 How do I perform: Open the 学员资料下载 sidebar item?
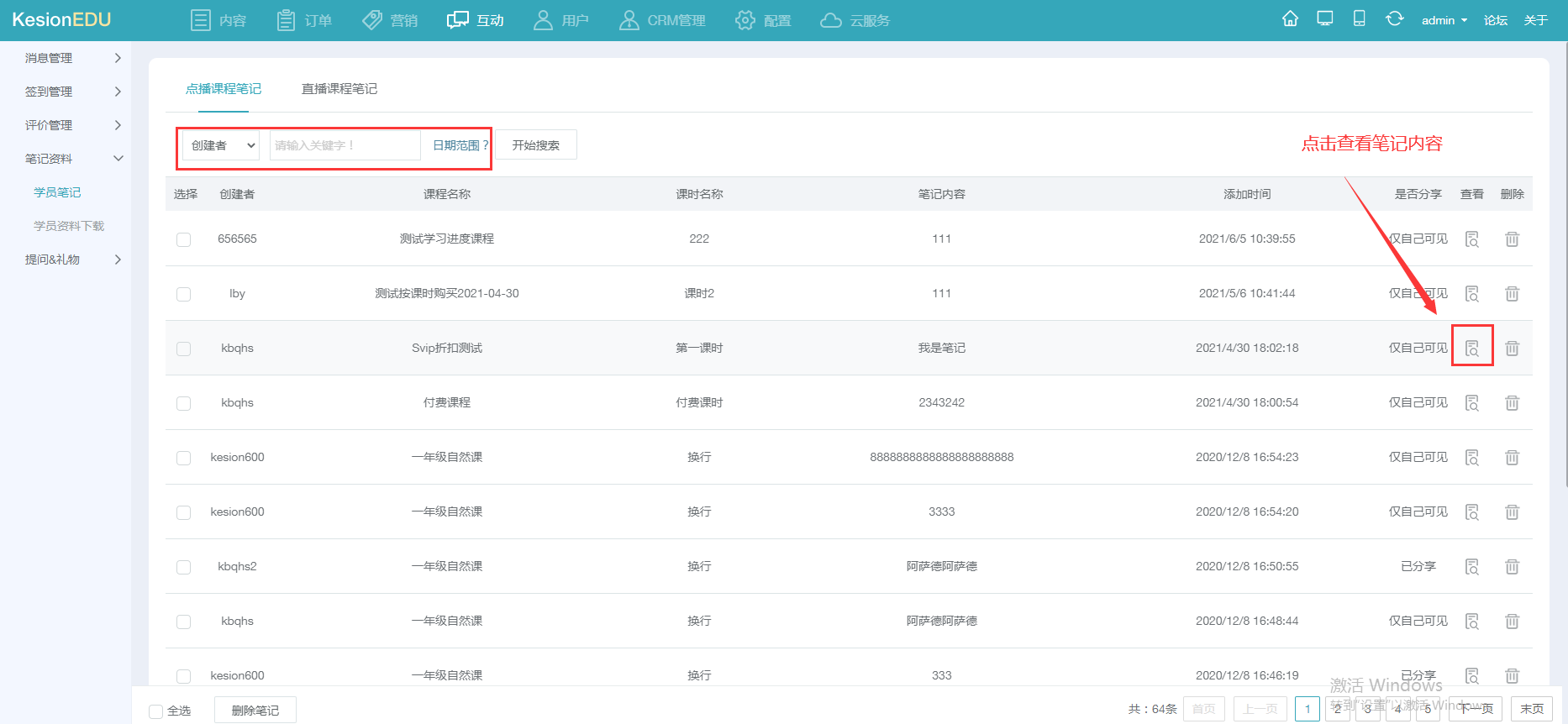click(69, 226)
